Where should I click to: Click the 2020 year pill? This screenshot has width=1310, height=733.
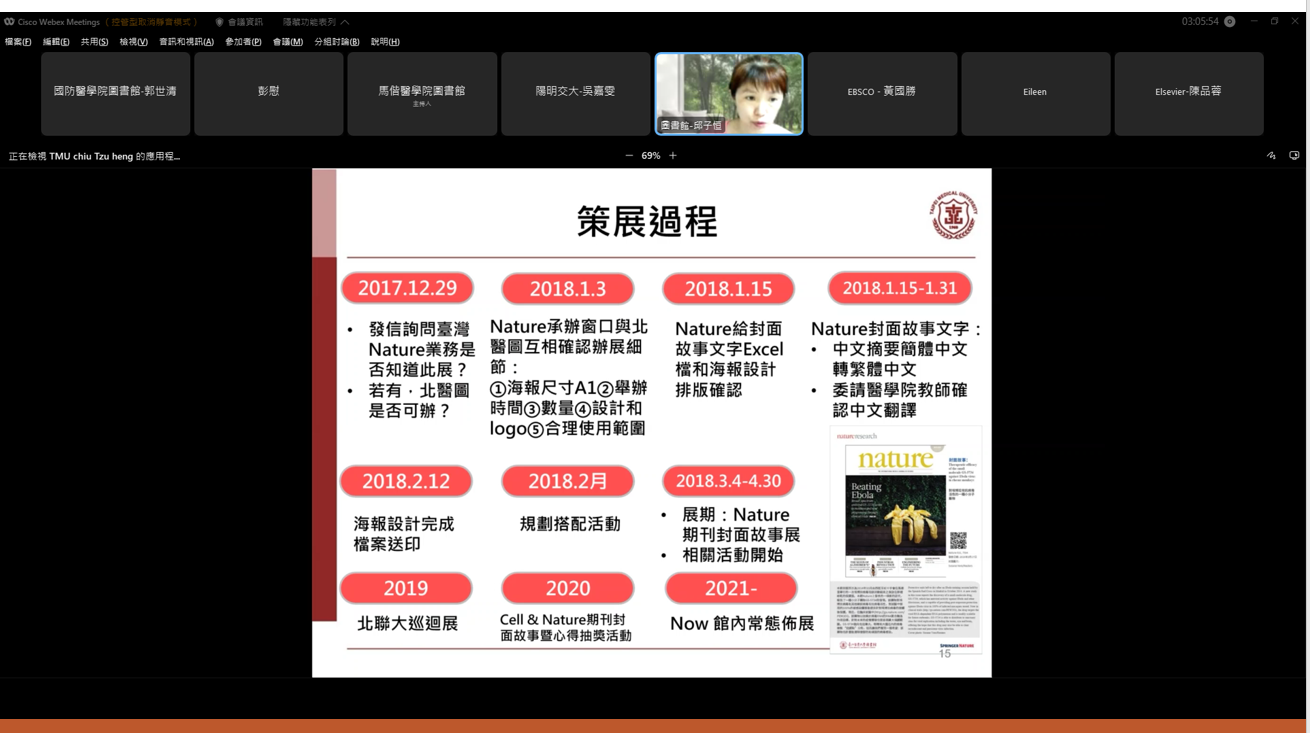tap(568, 588)
